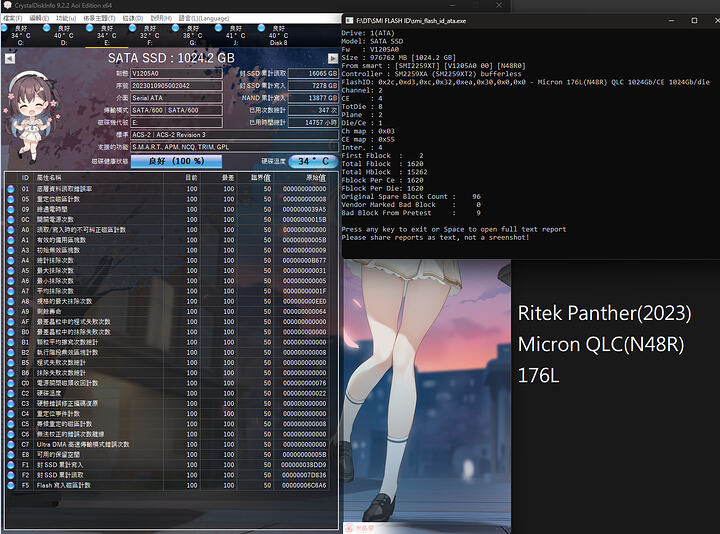Switch to the Disk 8 tab

pyautogui.click(x=278, y=35)
